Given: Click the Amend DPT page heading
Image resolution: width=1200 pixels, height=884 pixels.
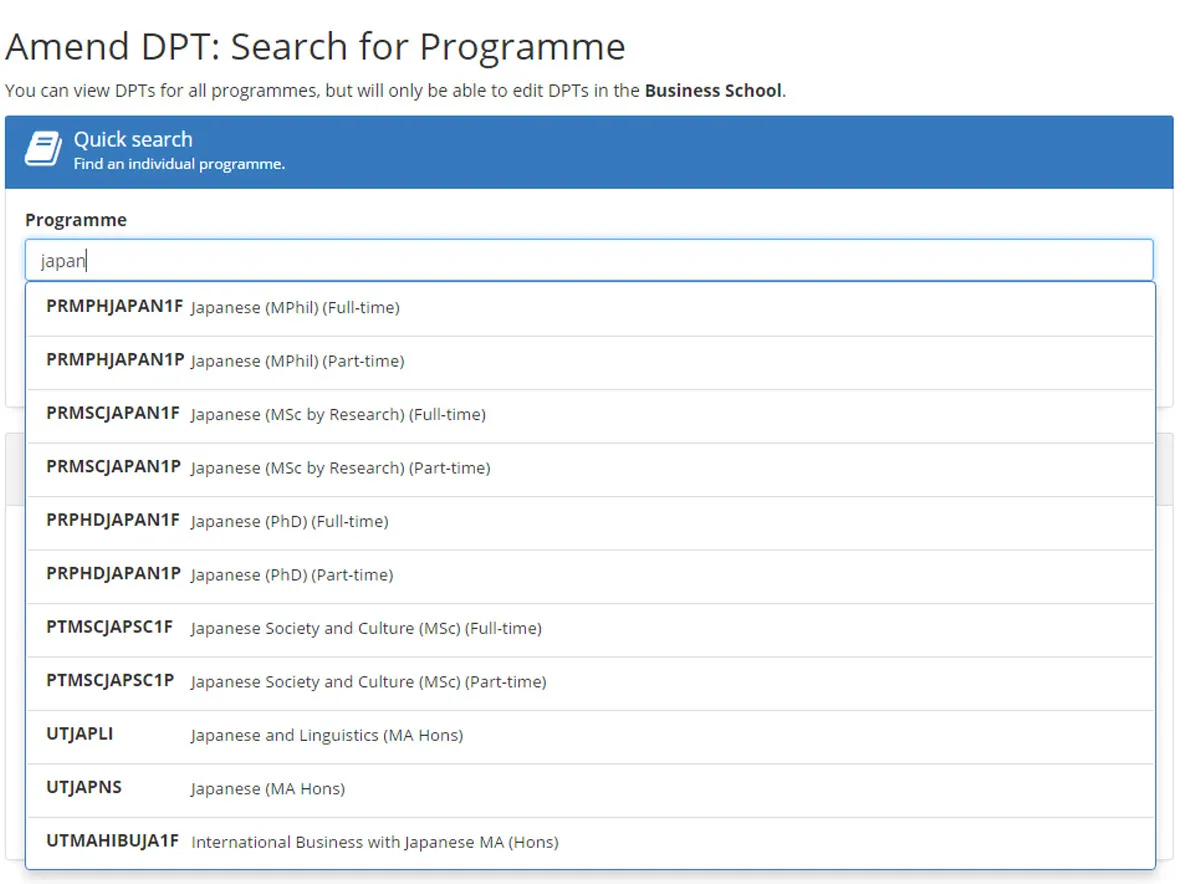Looking at the screenshot, I should click(x=316, y=46).
